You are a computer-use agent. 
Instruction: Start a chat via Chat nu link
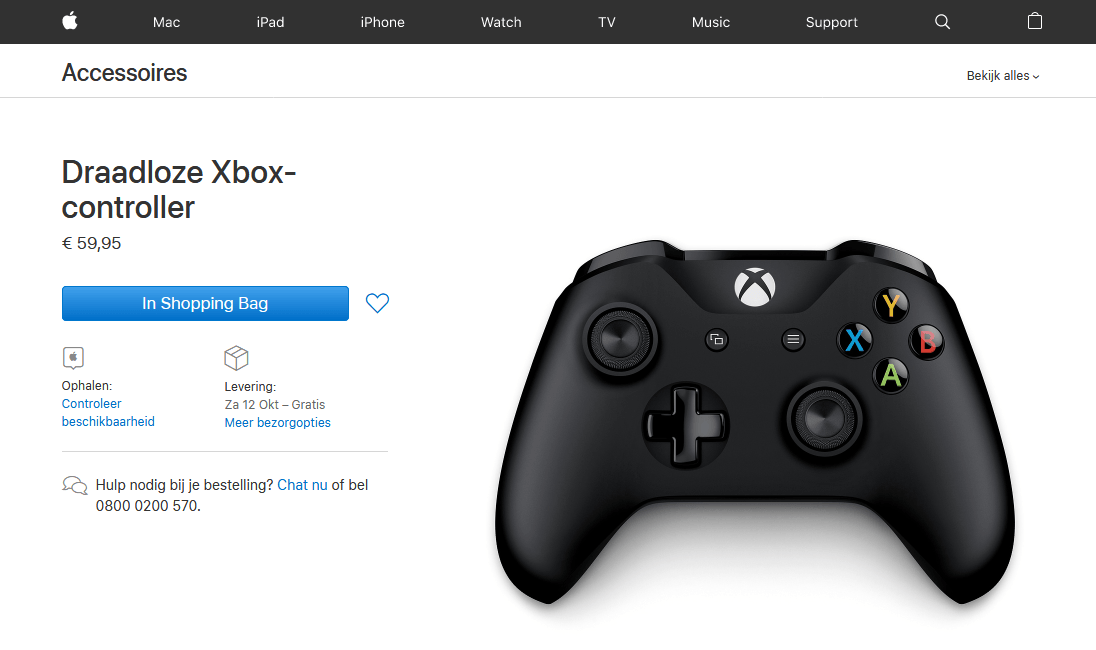302,485
